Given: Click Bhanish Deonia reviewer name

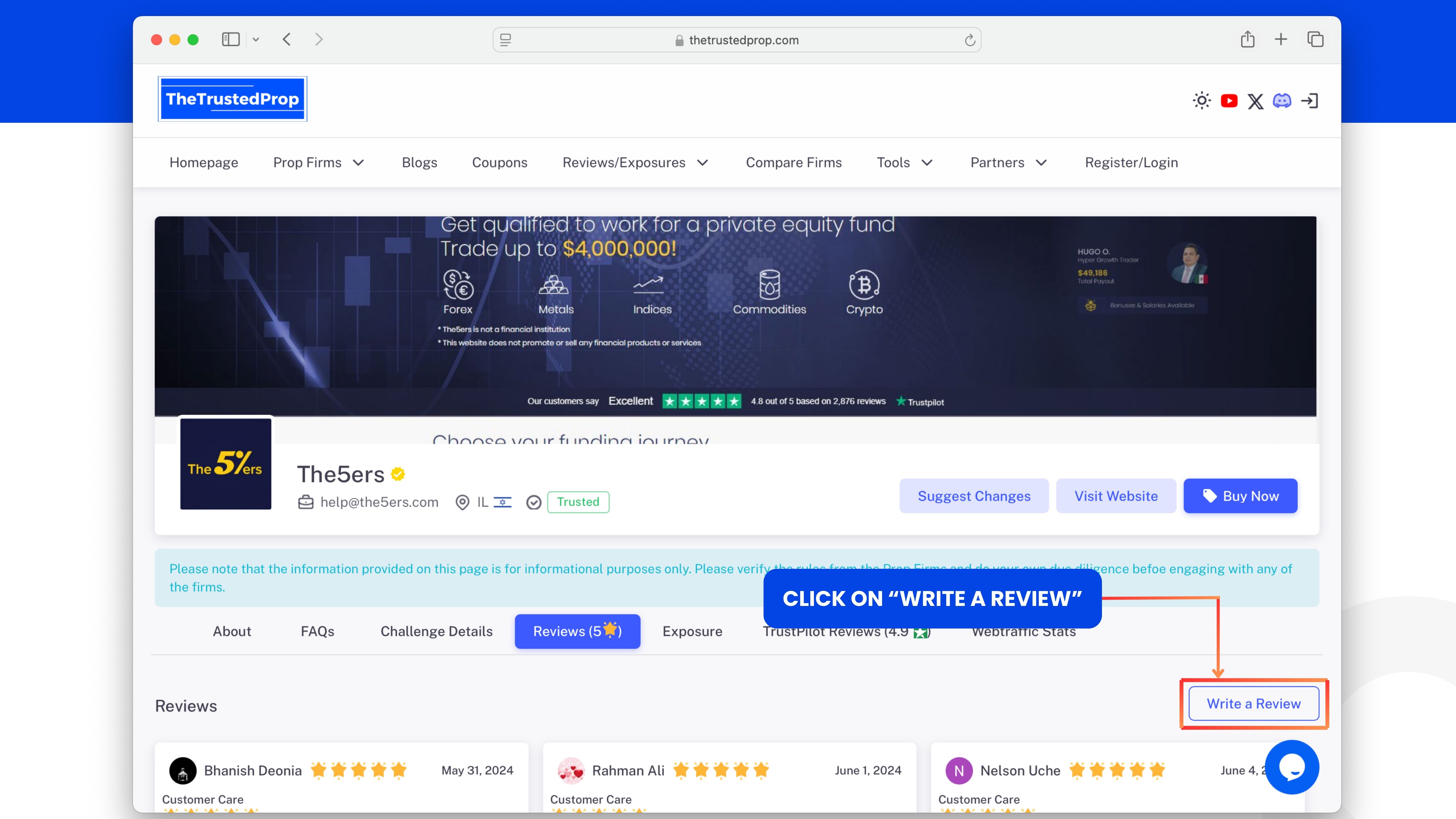Looking at the screenshot, I should click(x=253, y=770).
